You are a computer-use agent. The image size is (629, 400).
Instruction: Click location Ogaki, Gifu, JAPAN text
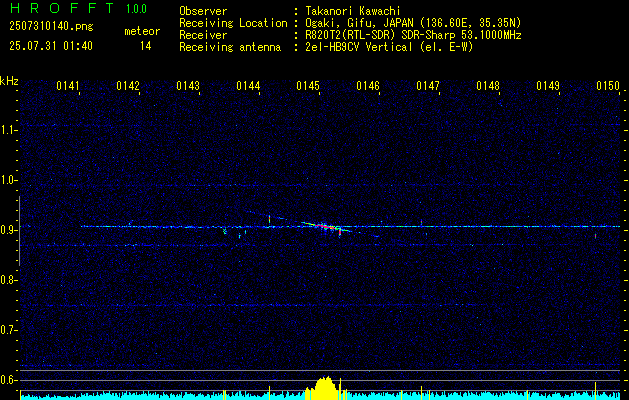point(413,23)
